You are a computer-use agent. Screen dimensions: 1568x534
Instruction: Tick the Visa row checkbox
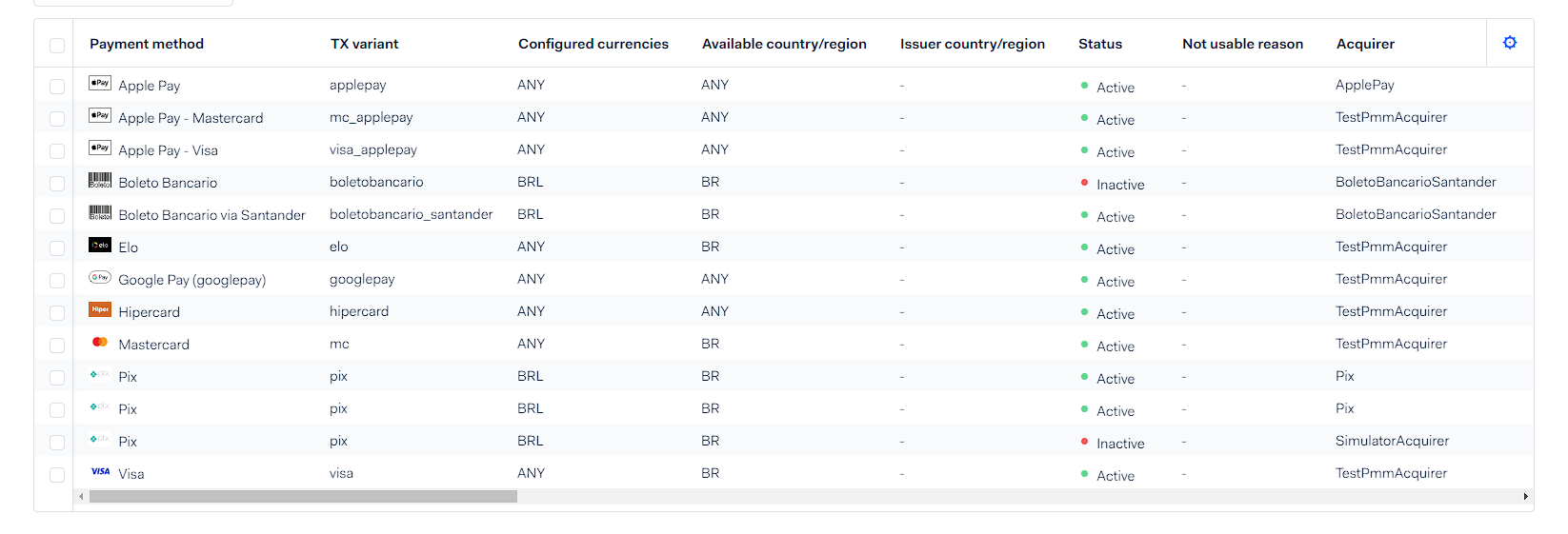(57, 475)
